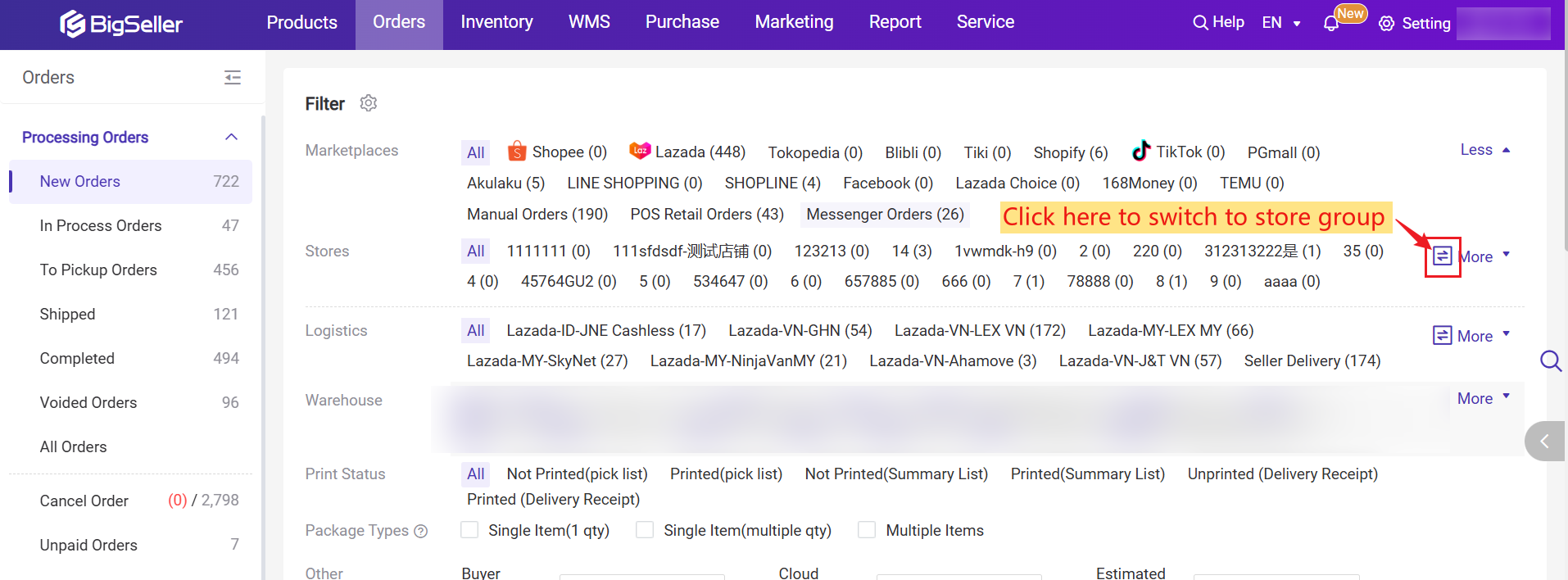Image resolution: width=1568 pixels, height=580 pixels.
Task: Select All in Logistics filter
Action: tap(476, 330)
